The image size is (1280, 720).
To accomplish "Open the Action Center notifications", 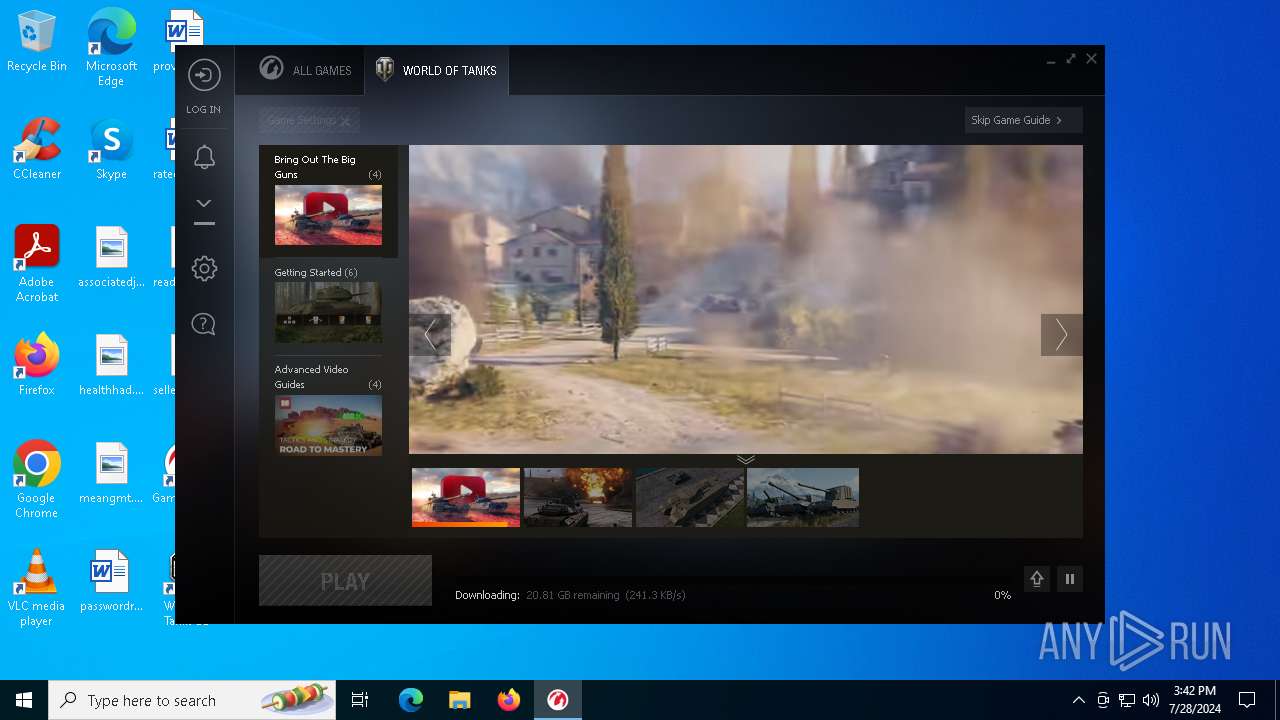I will 1247,700.
